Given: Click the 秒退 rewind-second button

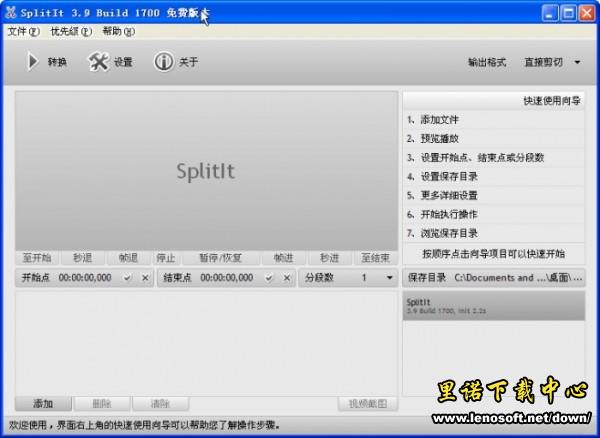Looking at the screenshot, I should [83, 258].
